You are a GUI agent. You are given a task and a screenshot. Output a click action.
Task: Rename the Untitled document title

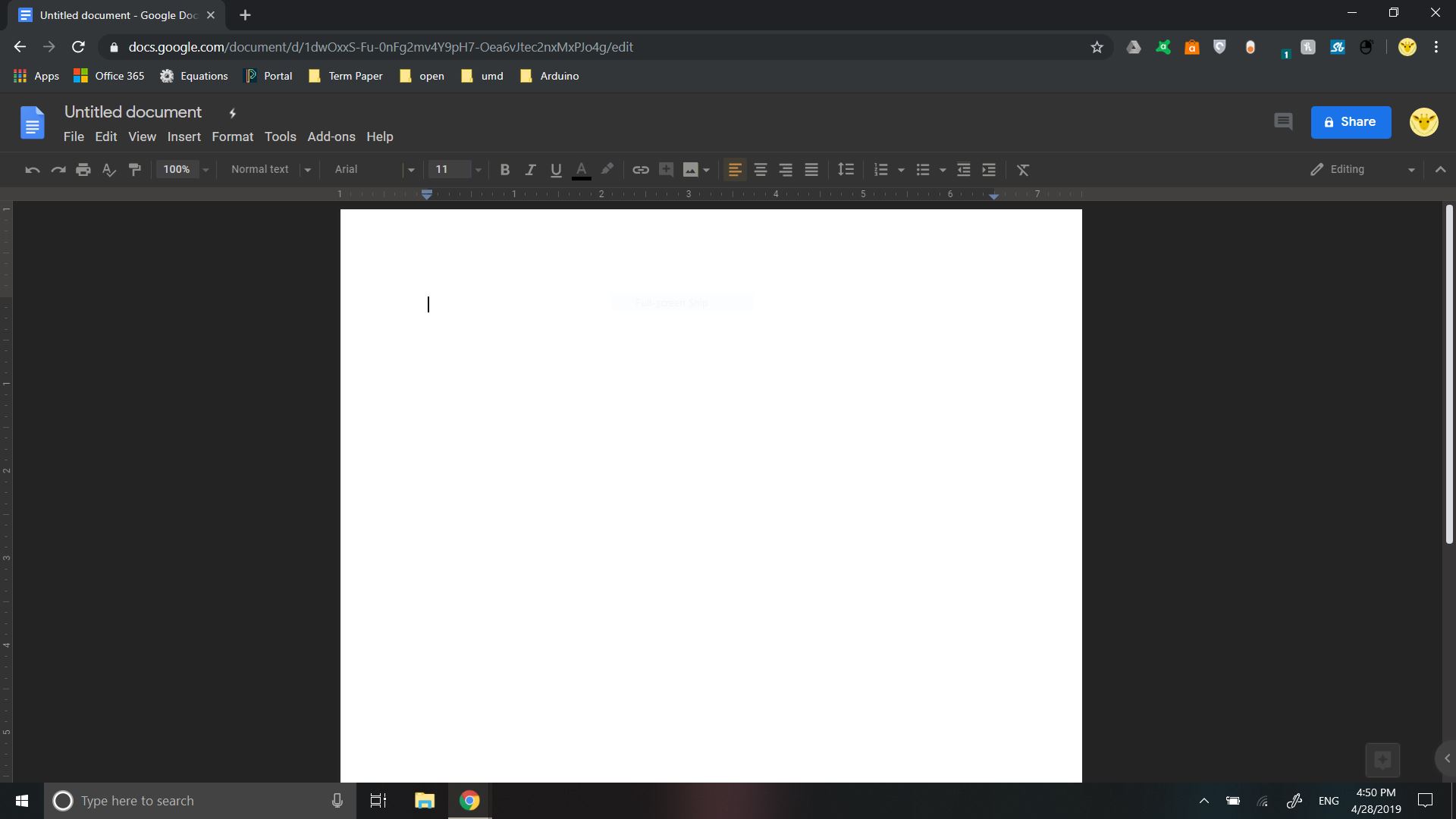132,111
